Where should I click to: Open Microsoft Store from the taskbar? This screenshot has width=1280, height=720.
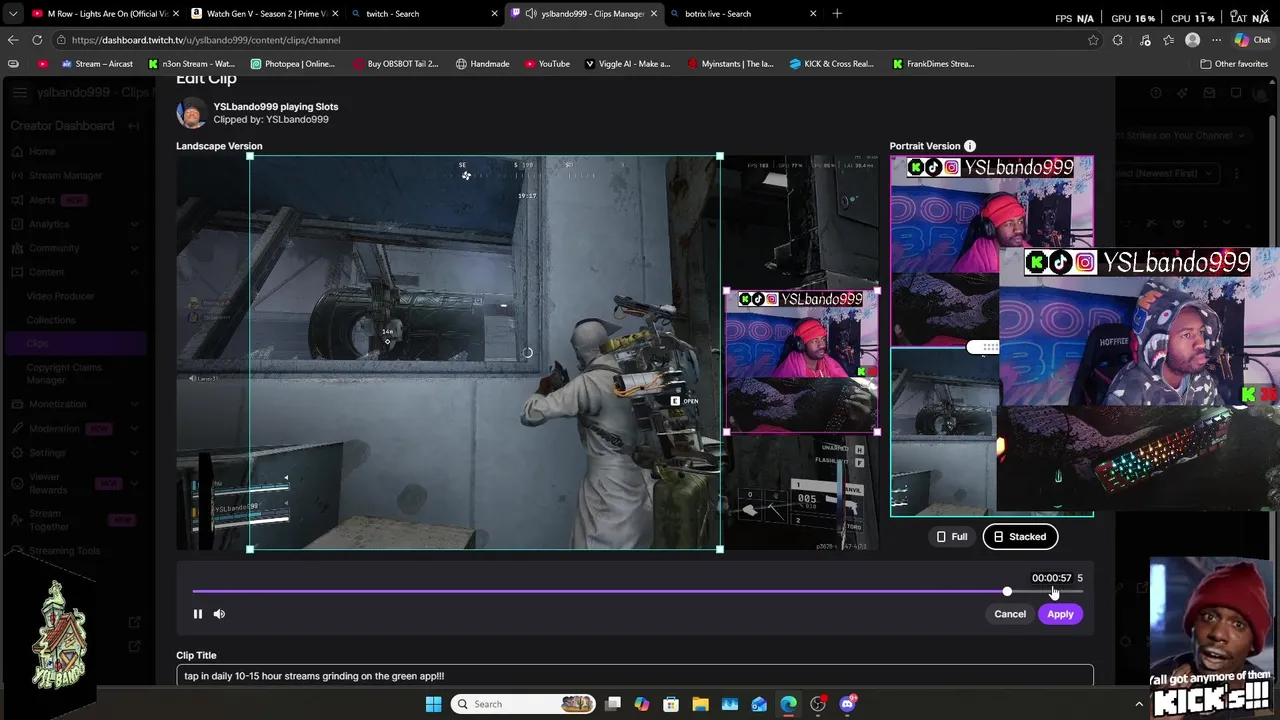pos(671,704)
